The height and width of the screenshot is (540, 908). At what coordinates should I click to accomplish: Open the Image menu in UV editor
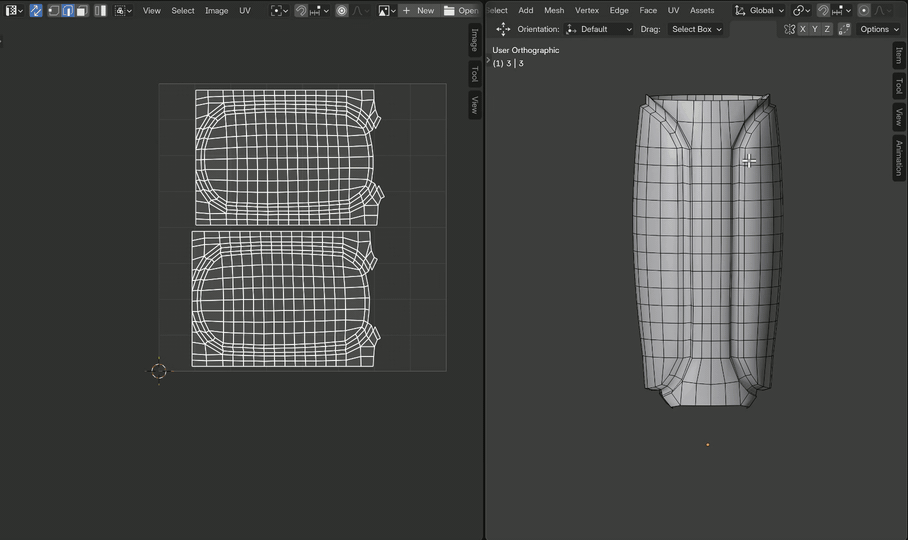point(217,10)
